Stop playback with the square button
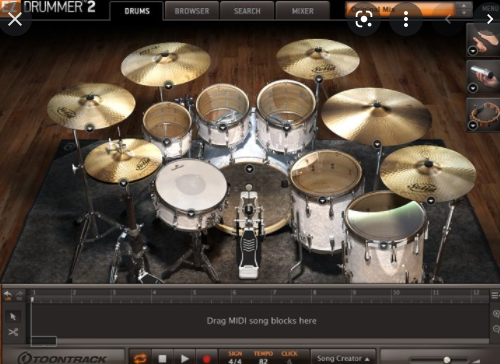The height and width of the screenshot is (364, 500). pyautogui.click(x=162, y=358)
